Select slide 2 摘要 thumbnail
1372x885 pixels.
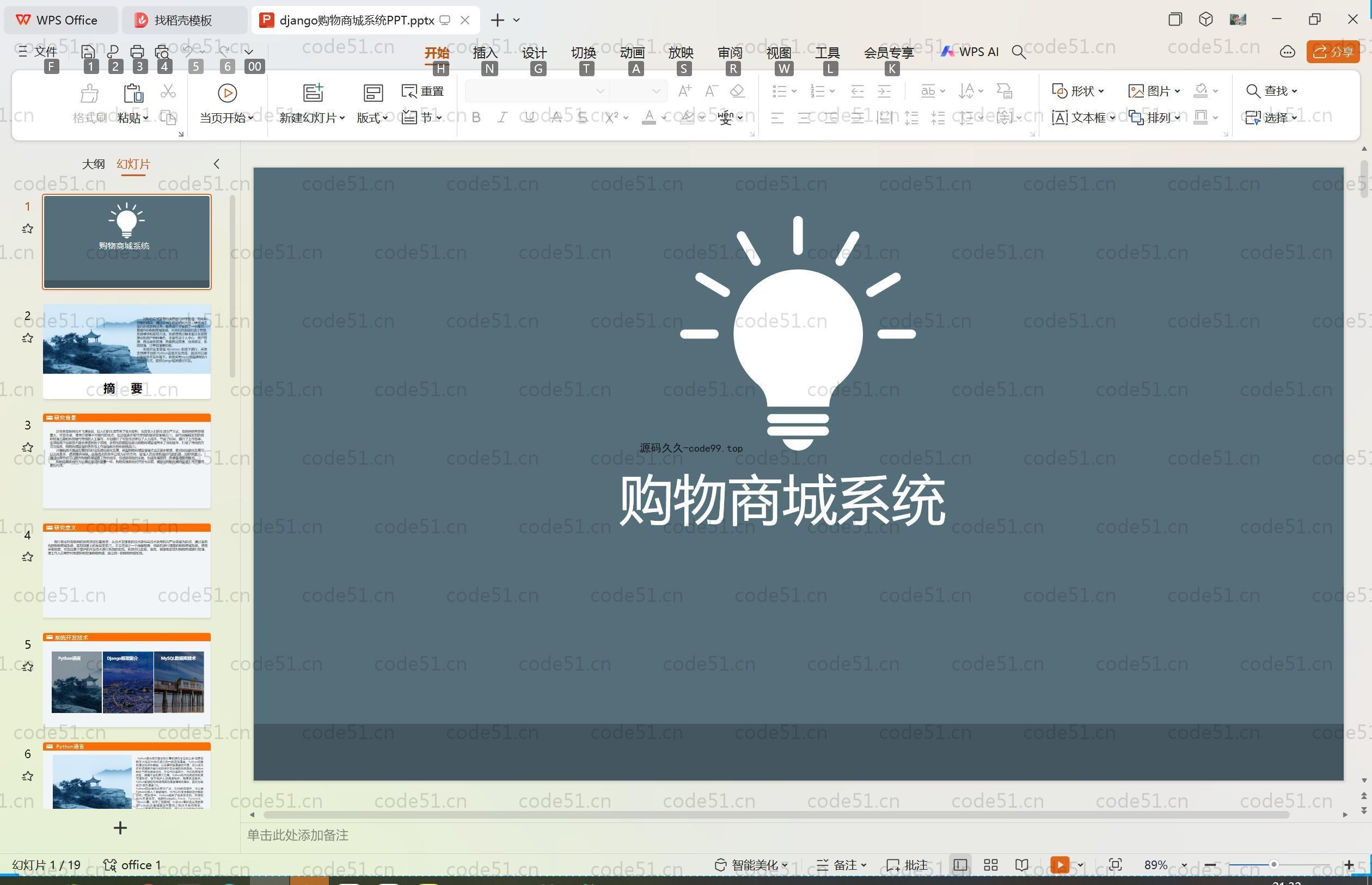pyautogui.click(x=126, y=352)
